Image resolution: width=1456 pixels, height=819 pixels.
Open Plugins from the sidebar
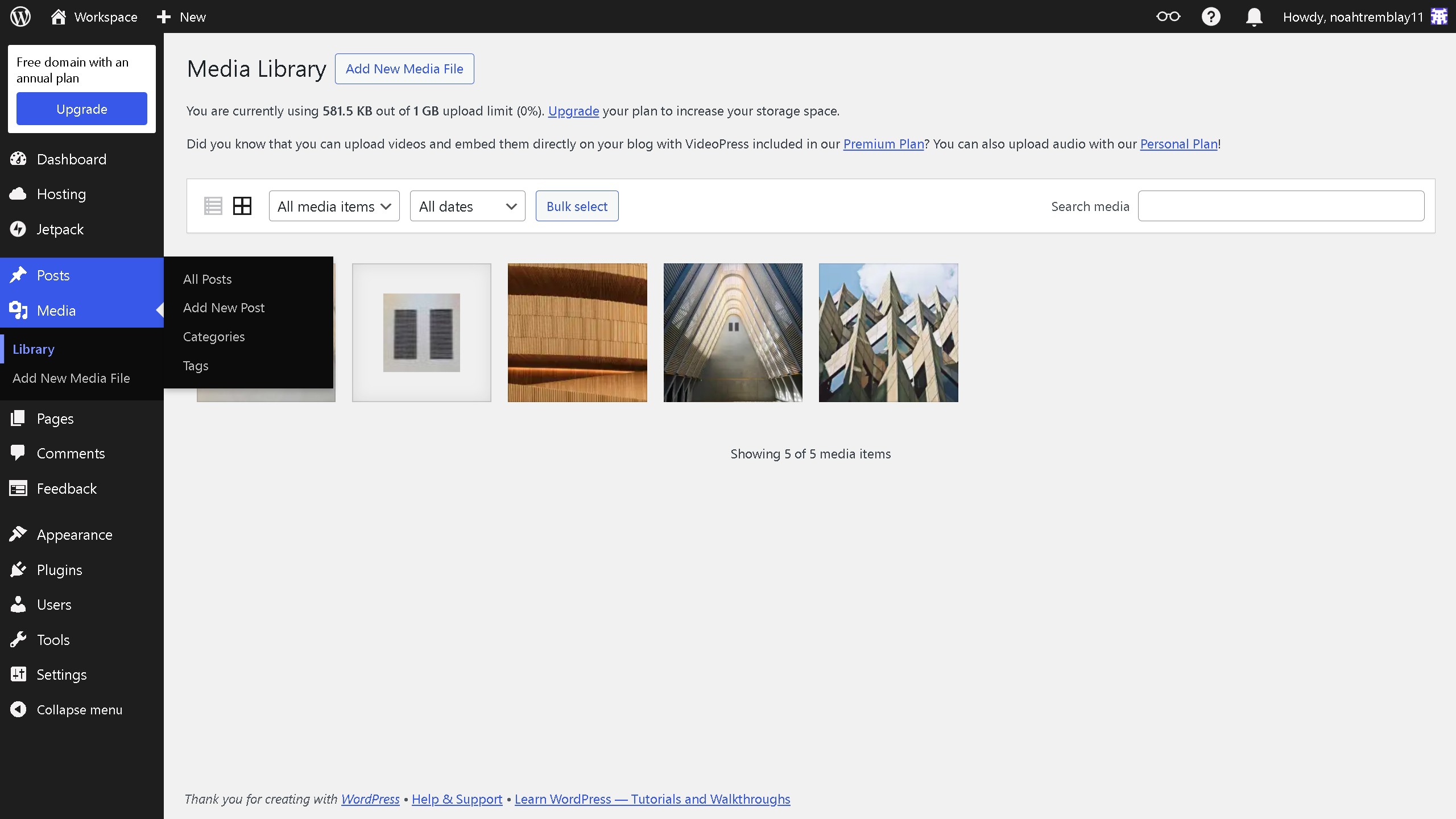coord(59,570)
